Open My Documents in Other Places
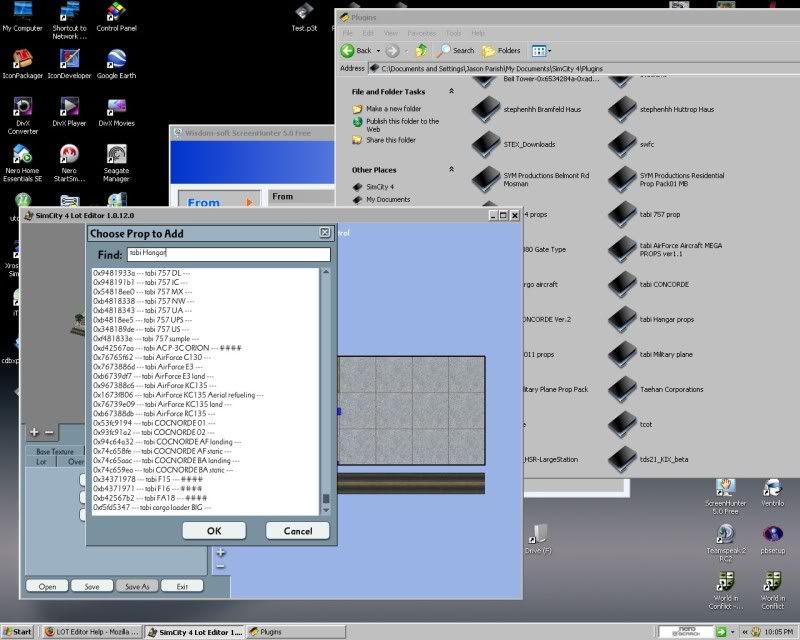The height and width of the screenshot is (640, 800). tap(388, 200)
